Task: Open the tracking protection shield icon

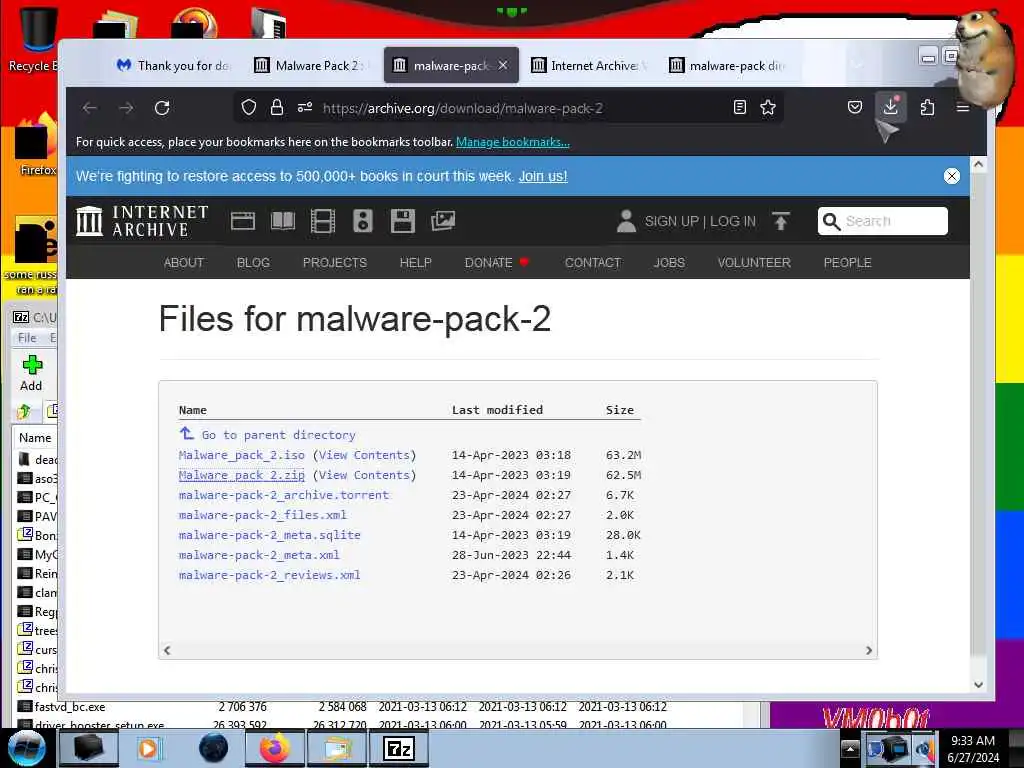Action: tap(249, 108)
